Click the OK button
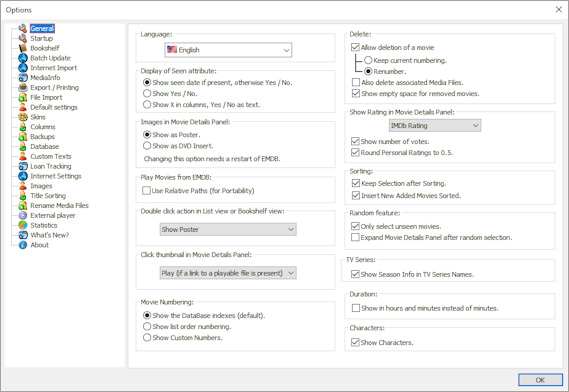 pyautogui.click(x=540, y=380)
